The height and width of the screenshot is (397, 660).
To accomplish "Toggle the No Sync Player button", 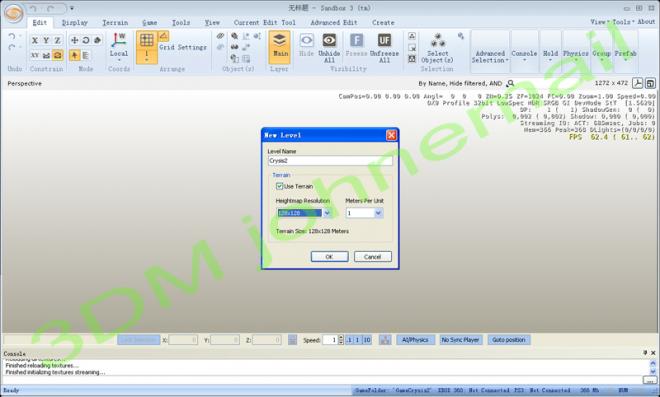I will point(460,340).
